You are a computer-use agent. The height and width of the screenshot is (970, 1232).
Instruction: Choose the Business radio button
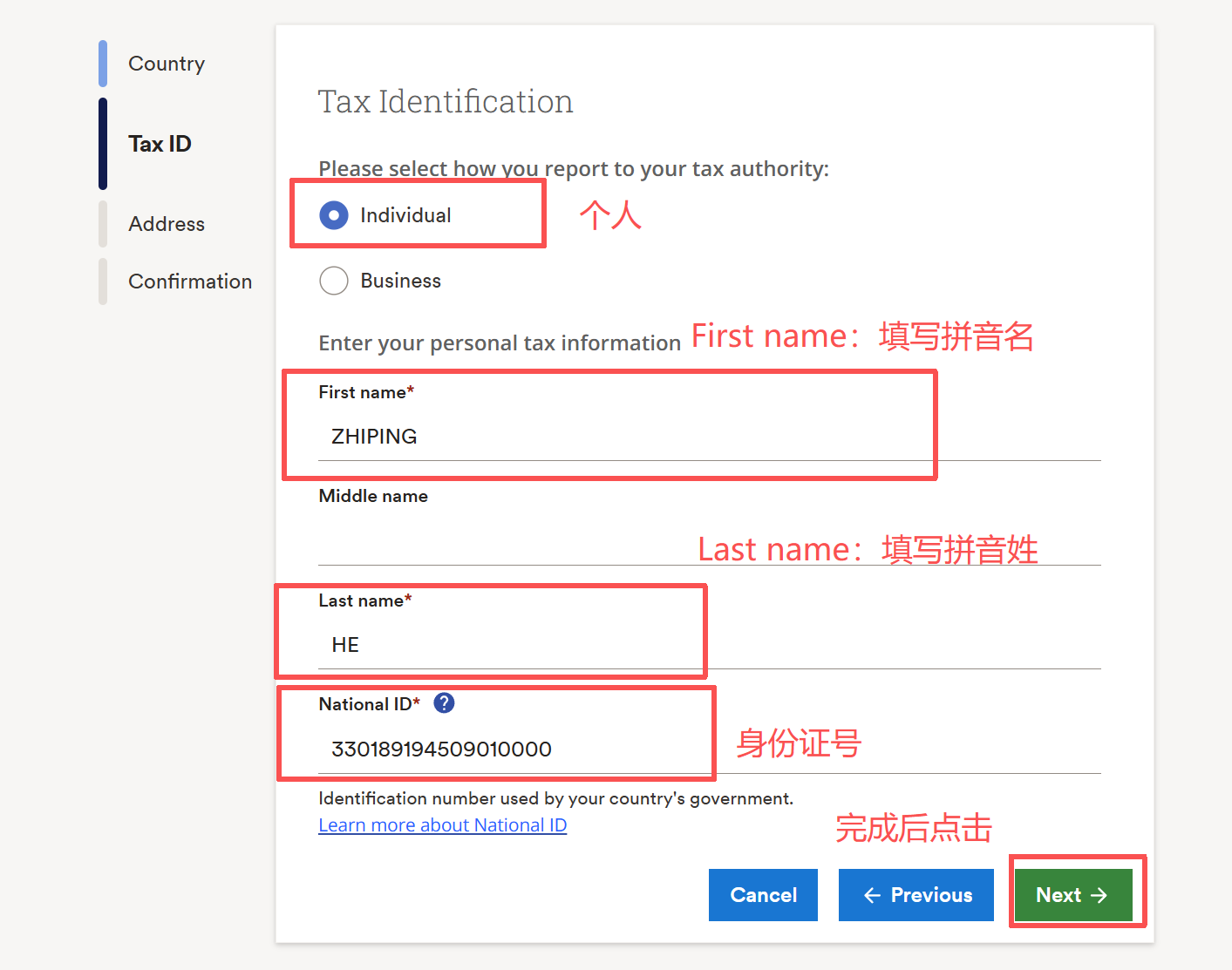pos(334,281)
